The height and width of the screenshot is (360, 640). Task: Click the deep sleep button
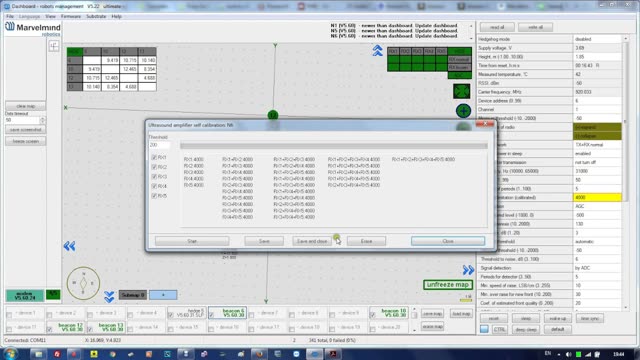(525, 329)
